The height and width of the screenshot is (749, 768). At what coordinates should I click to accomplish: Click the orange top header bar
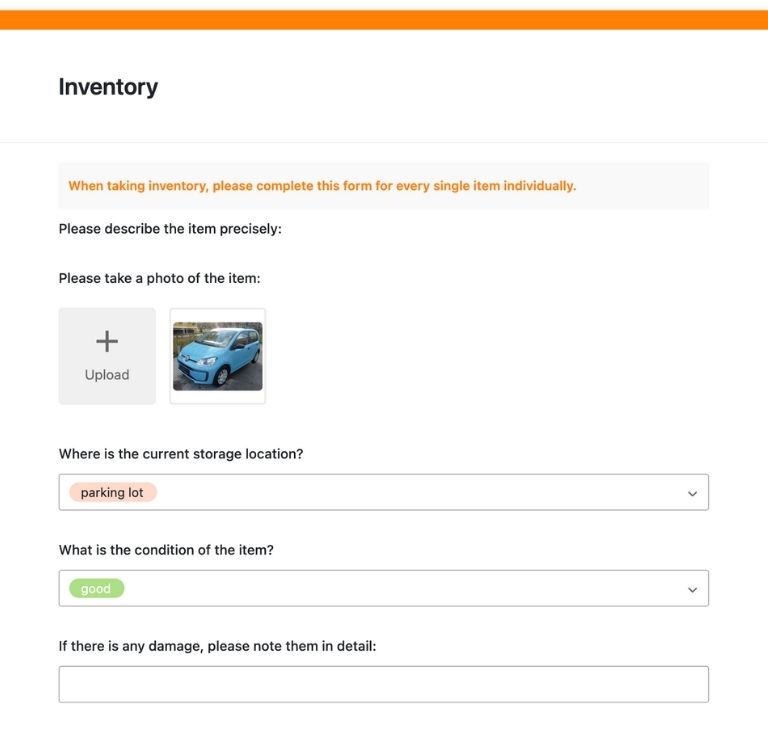pos(384,20)
